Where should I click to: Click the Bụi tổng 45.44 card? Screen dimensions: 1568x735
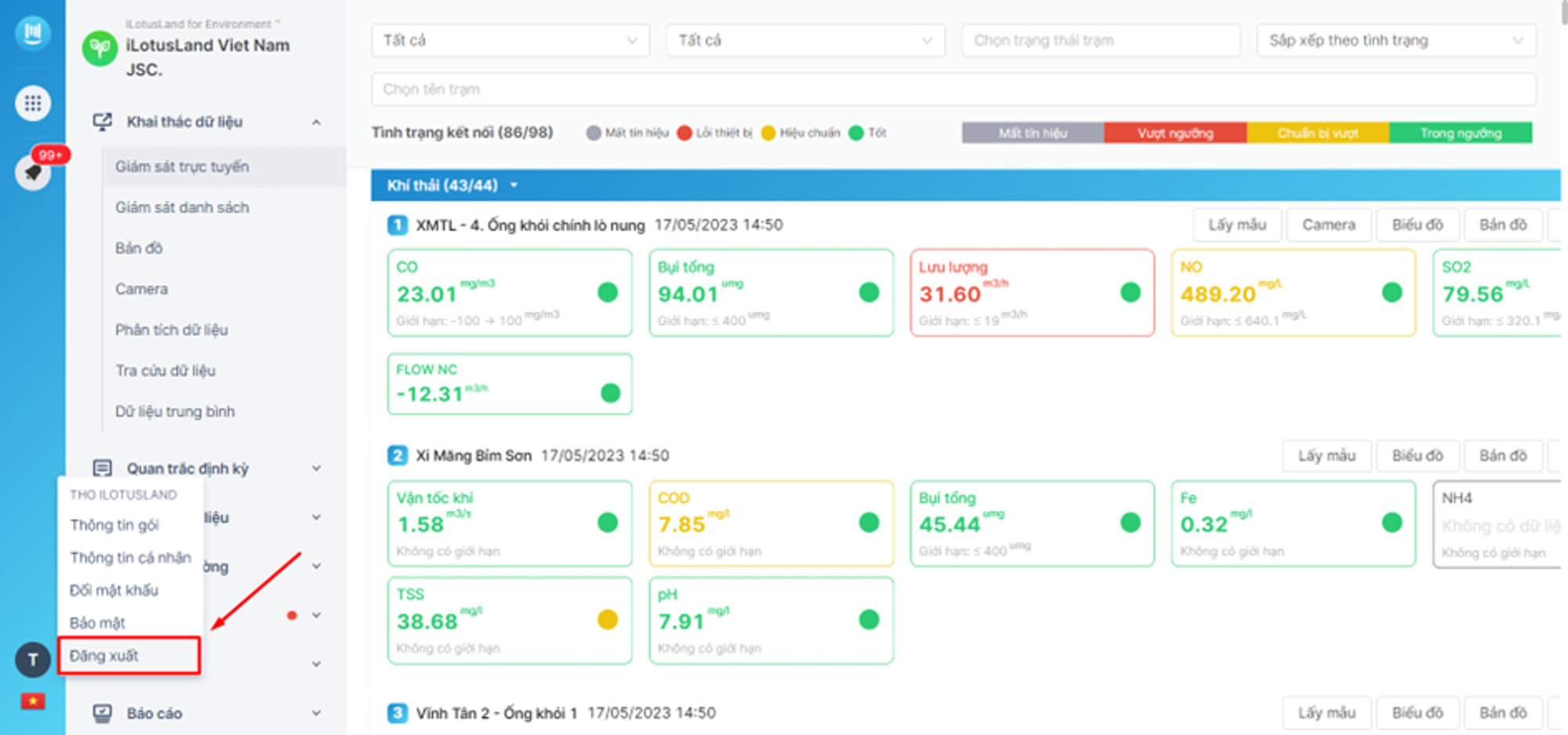pyautogui.click(x=1033, y=523)
